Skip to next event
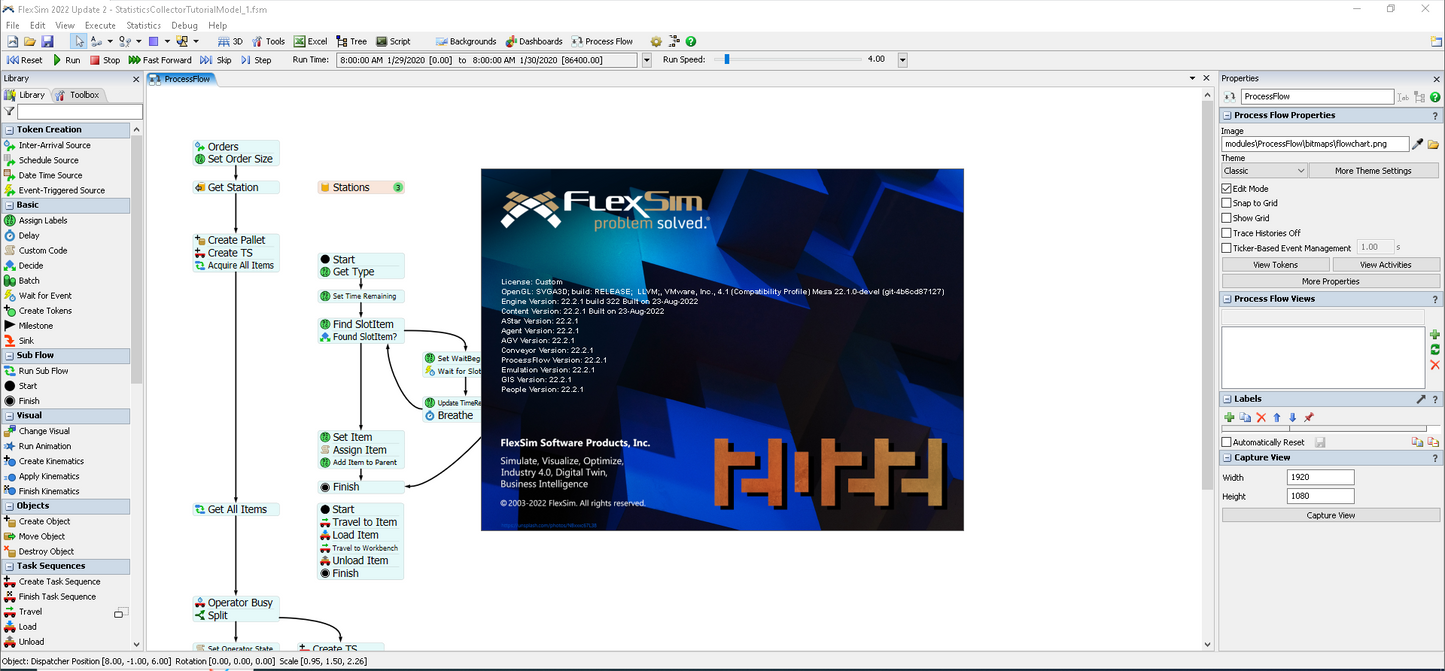Image resolution: width=1445 pixels, height=671 pixels. [216, 60]
